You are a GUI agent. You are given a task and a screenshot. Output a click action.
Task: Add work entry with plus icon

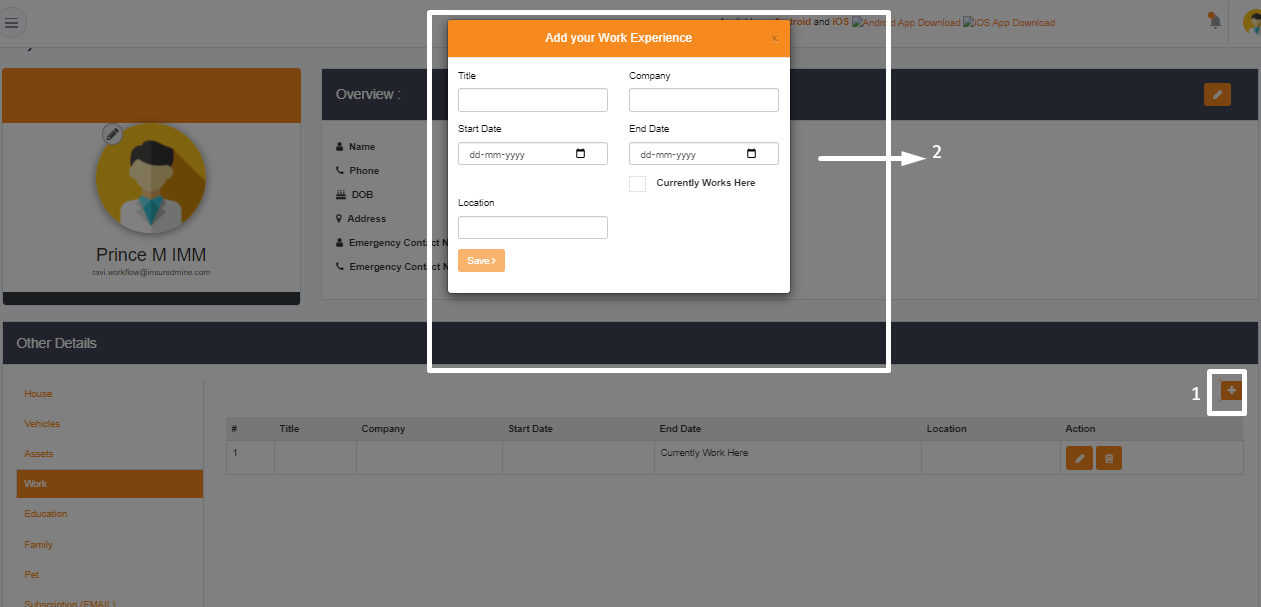point(1231,390)
